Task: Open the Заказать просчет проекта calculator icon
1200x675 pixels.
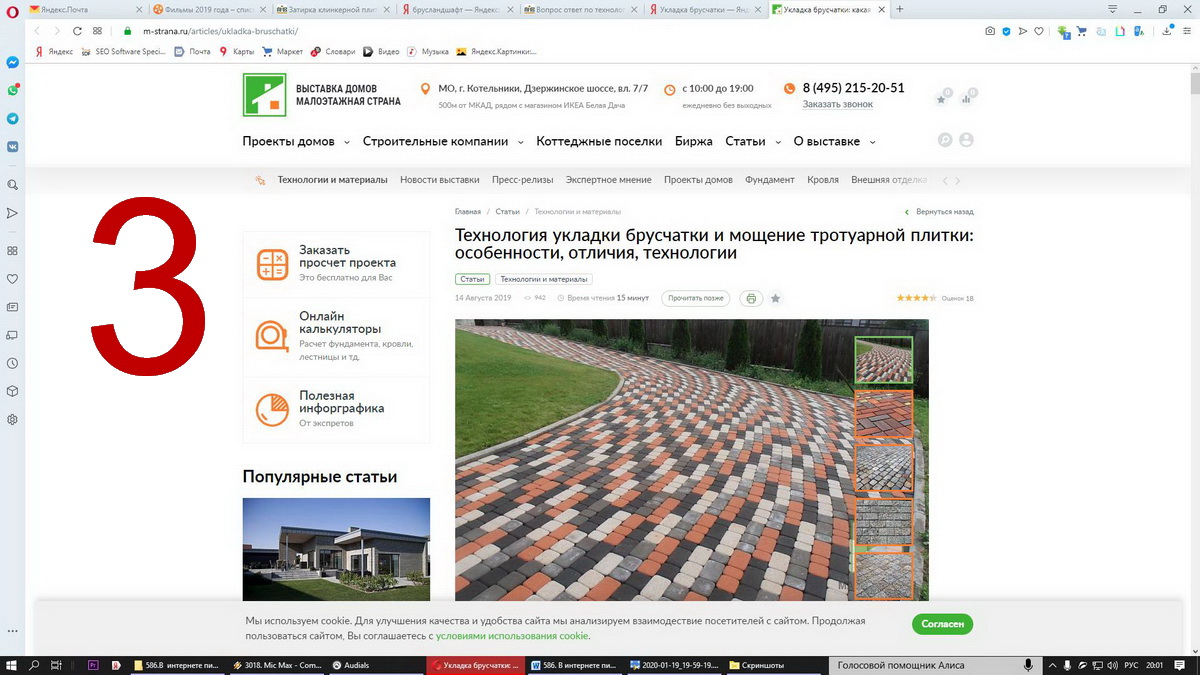Action: tap(271, 262)
